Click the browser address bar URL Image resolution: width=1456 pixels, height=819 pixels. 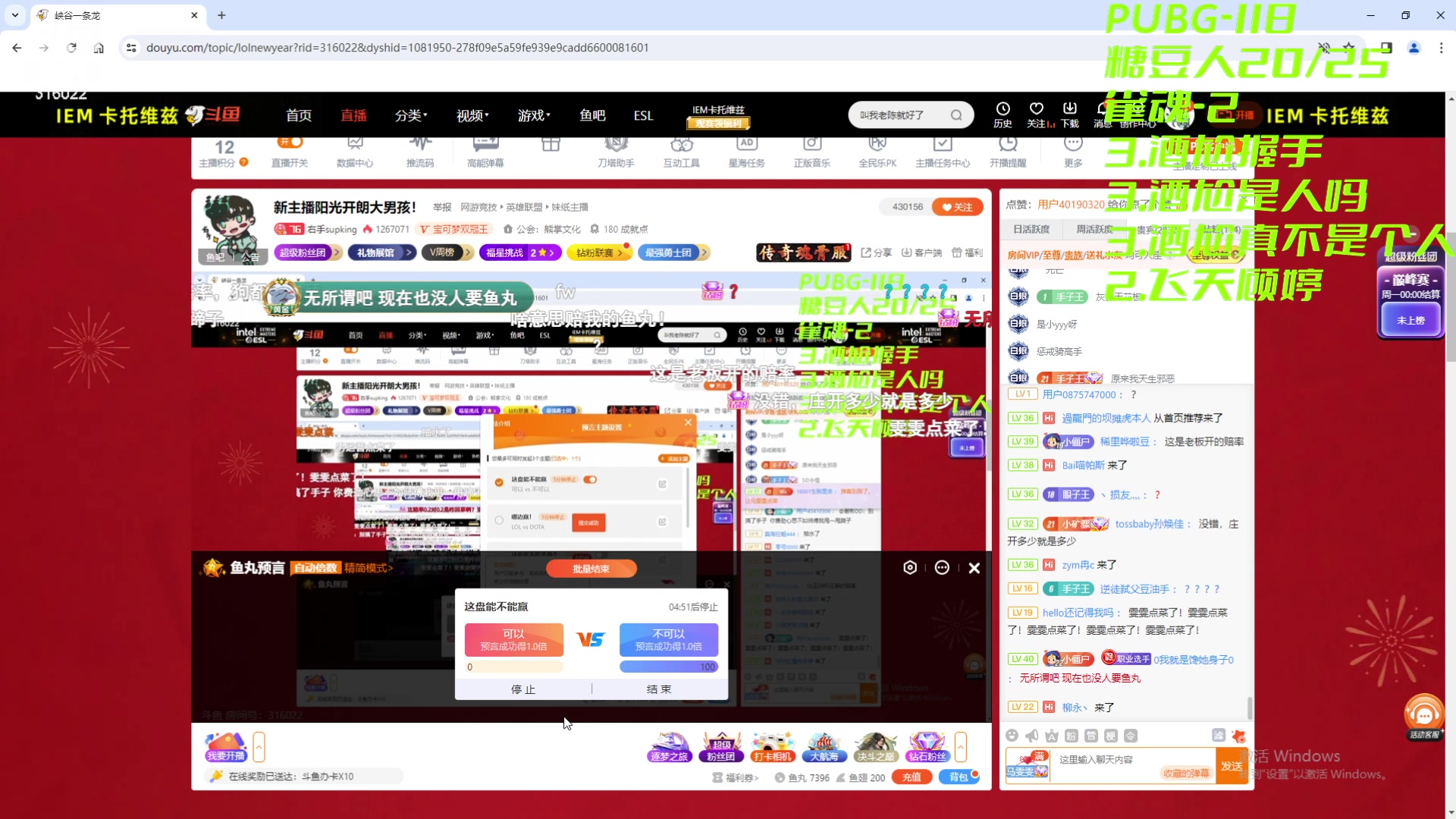(x=397, y=48)
